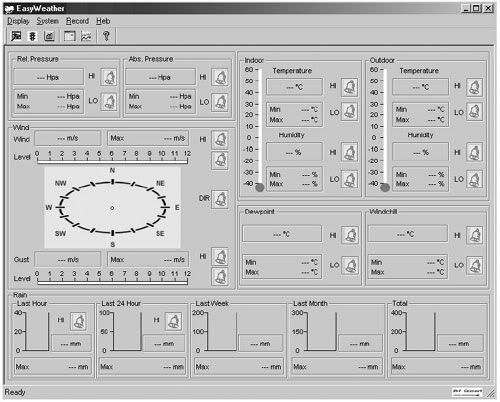This screenshot has height=402, width=500.
Task: Click the Gust level 0-12 scale
Action: click(112, 277)
